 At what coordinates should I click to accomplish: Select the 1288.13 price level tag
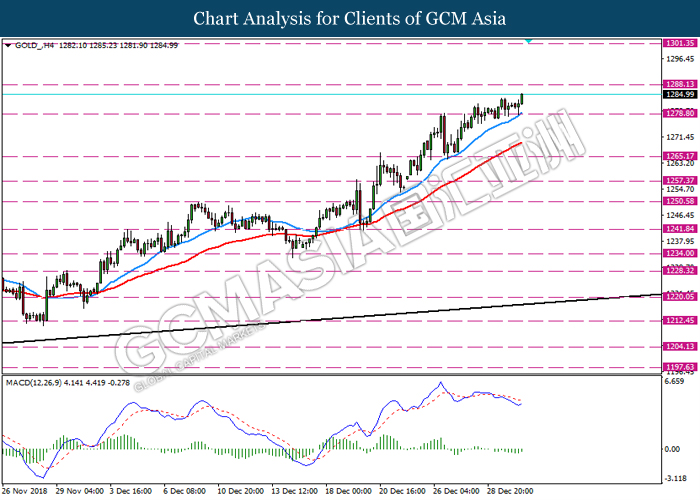[680, 84]
